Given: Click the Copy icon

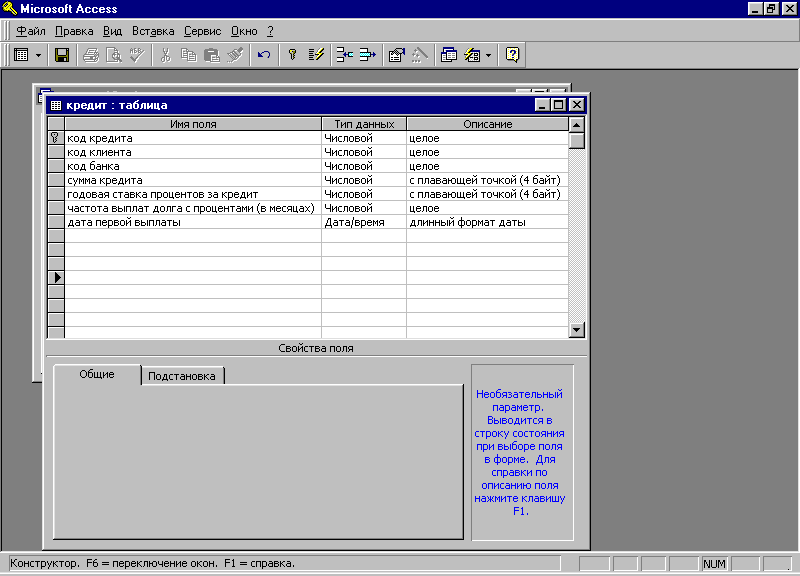Looking at the screenshot, I should pos(189,55).
